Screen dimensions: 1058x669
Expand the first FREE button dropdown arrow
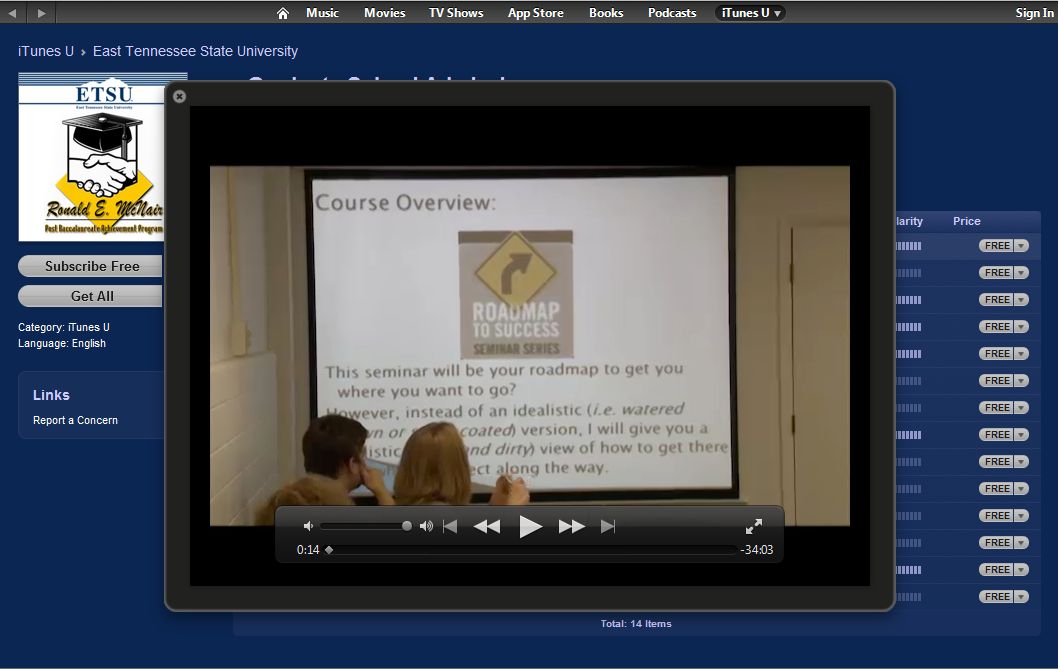[x=1021, y=246]
